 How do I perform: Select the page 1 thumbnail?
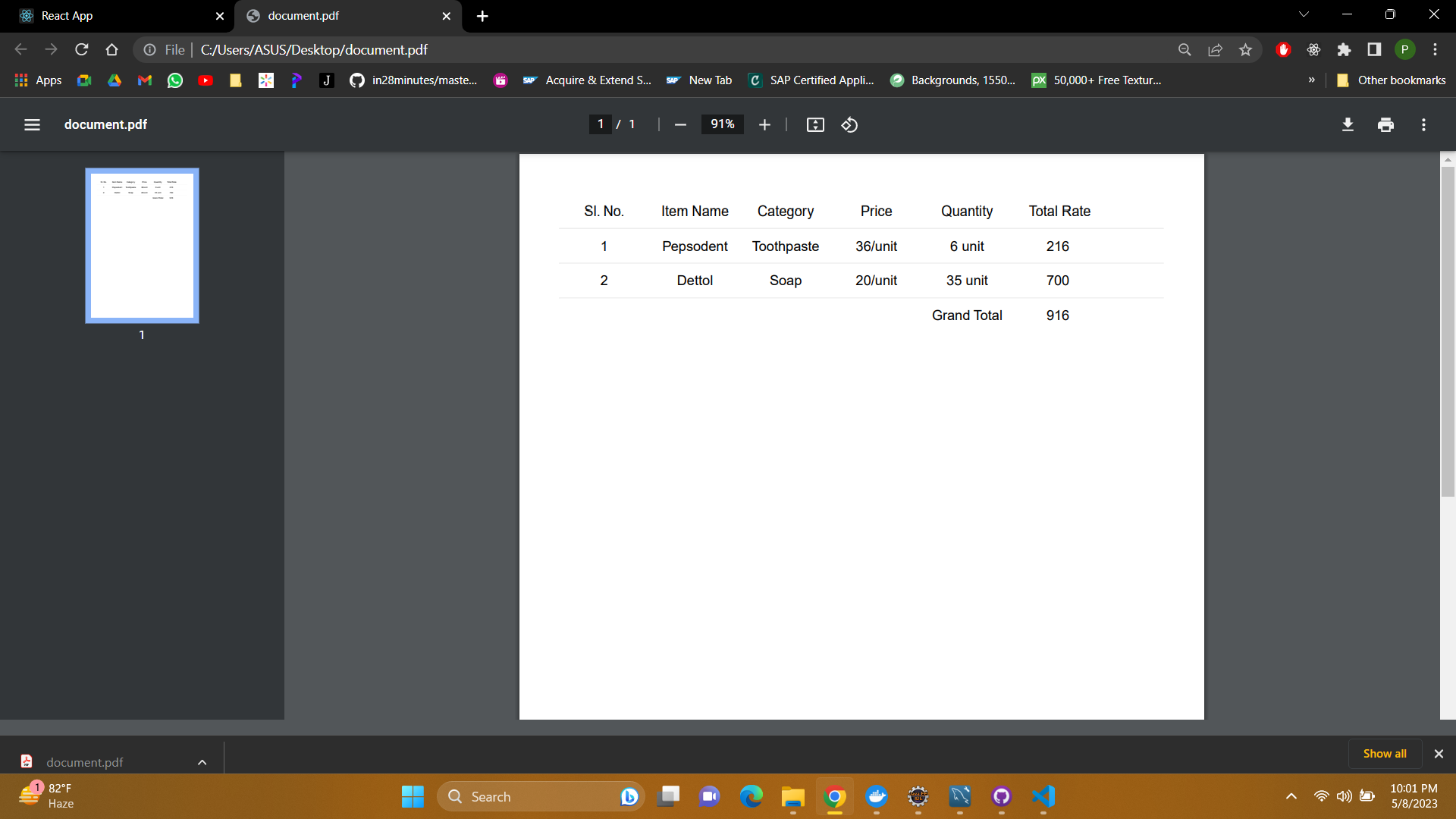click(x=142, y=245)
